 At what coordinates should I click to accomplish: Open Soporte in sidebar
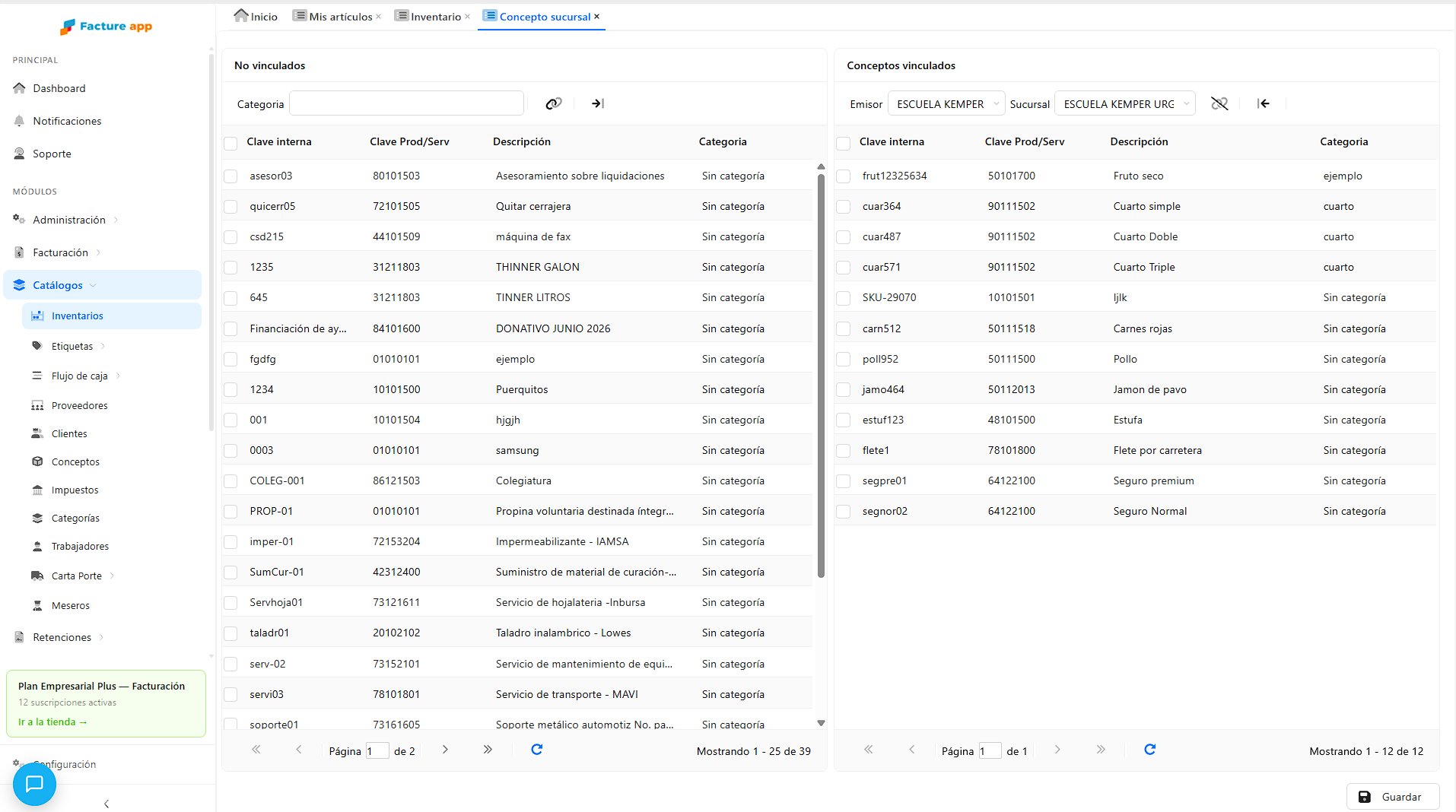click(52, 154)
